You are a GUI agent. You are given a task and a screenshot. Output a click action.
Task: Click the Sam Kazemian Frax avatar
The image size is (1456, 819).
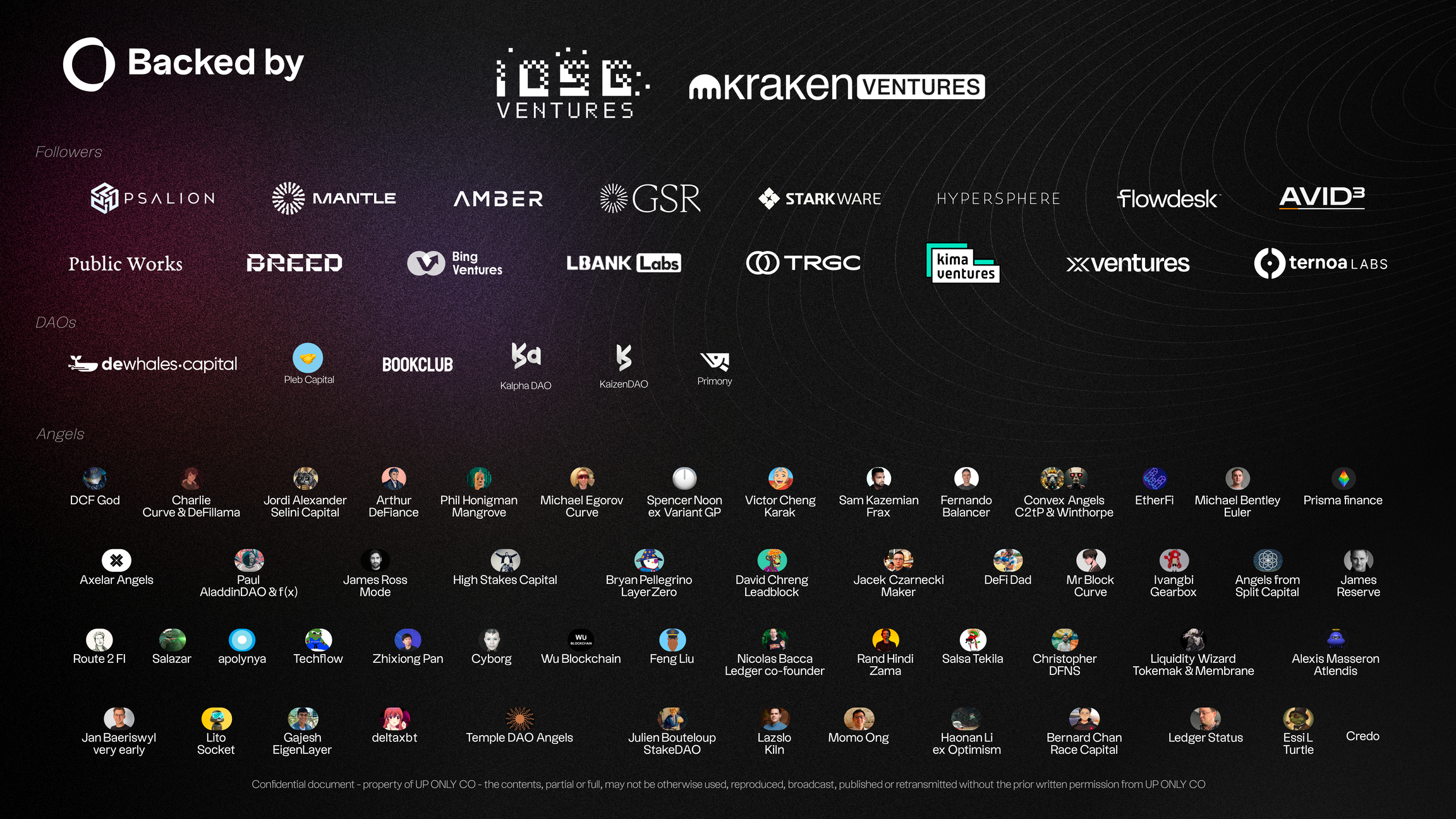(x=878, y=478)
